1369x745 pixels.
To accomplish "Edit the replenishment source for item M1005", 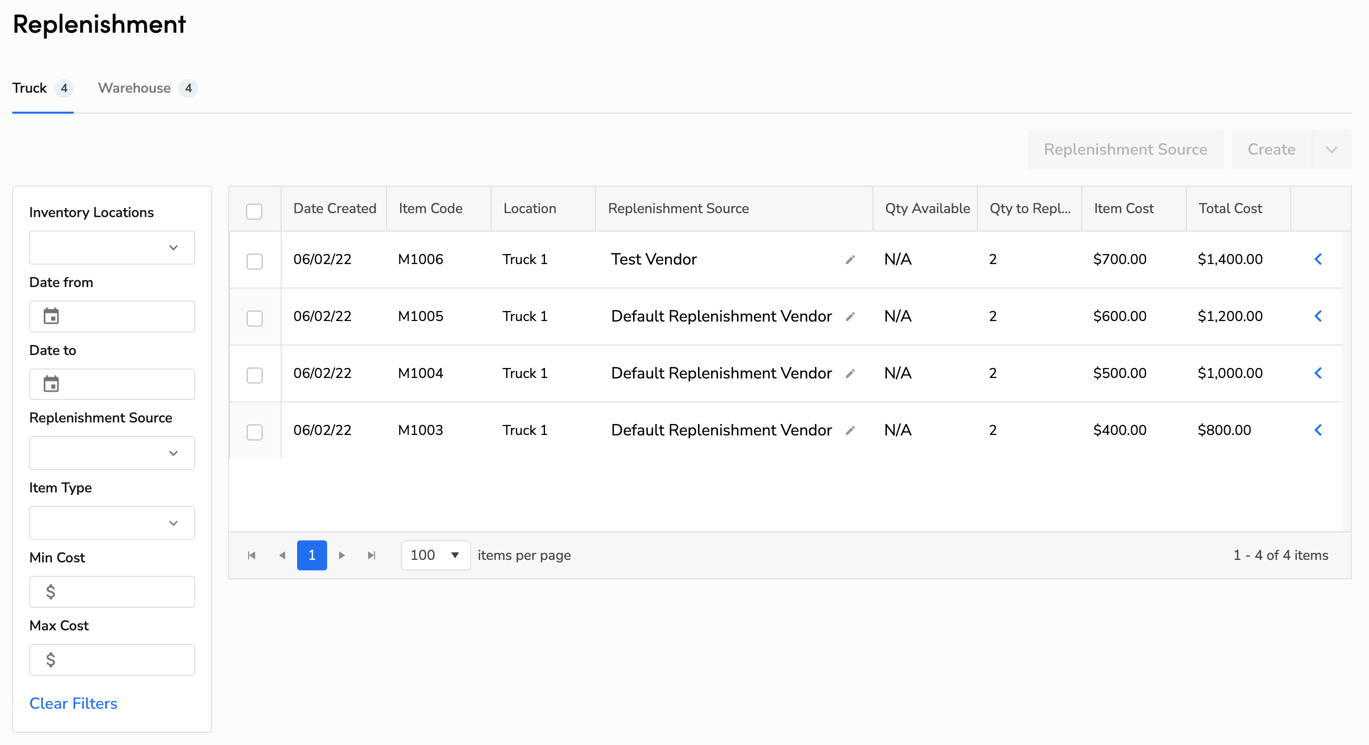I will [x=850, y=316].
